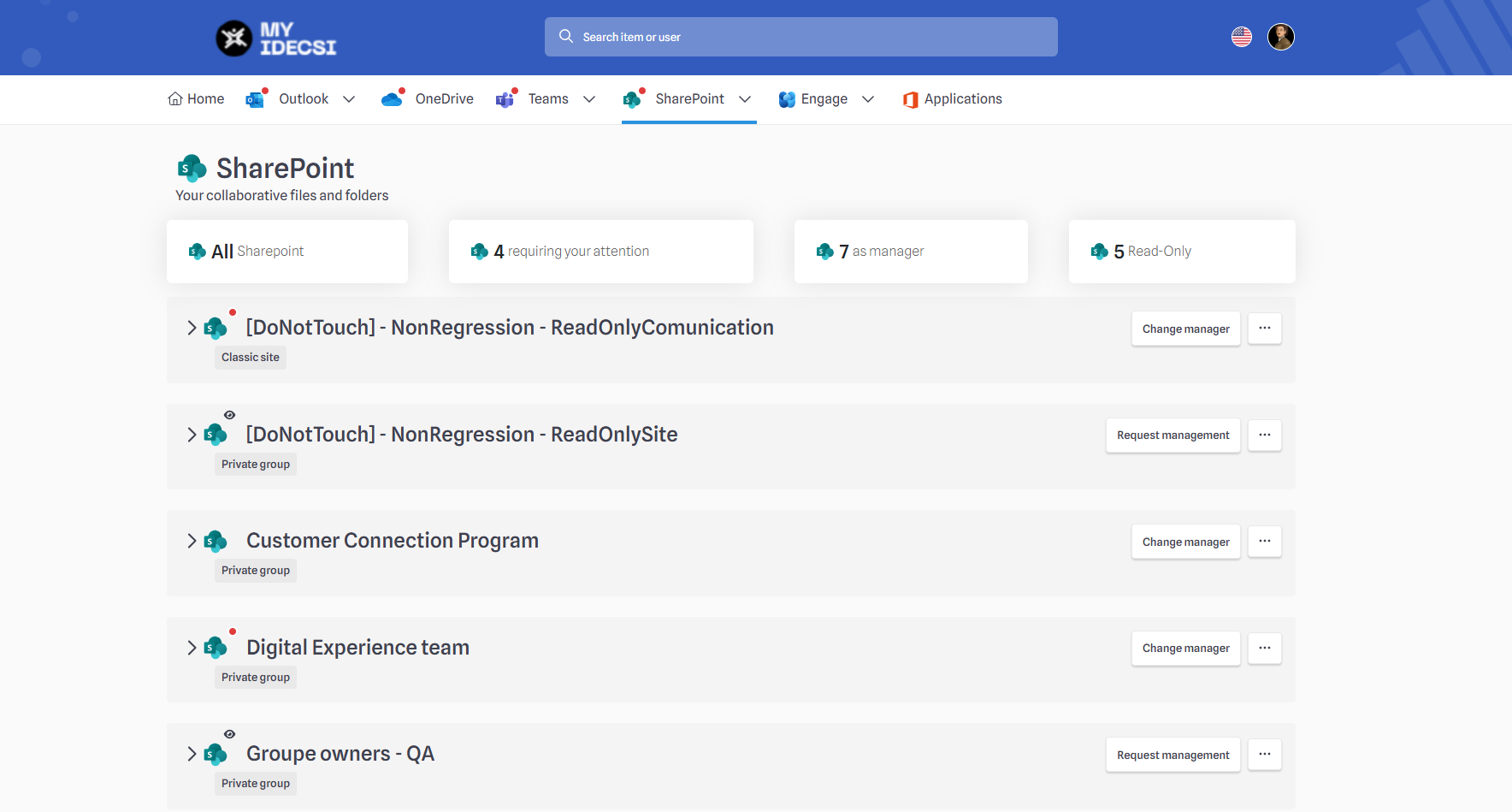This screenshot has height=812, width=1512.
Task: Click Request management for ReadOnlySite
Action: click(1172, 436)
